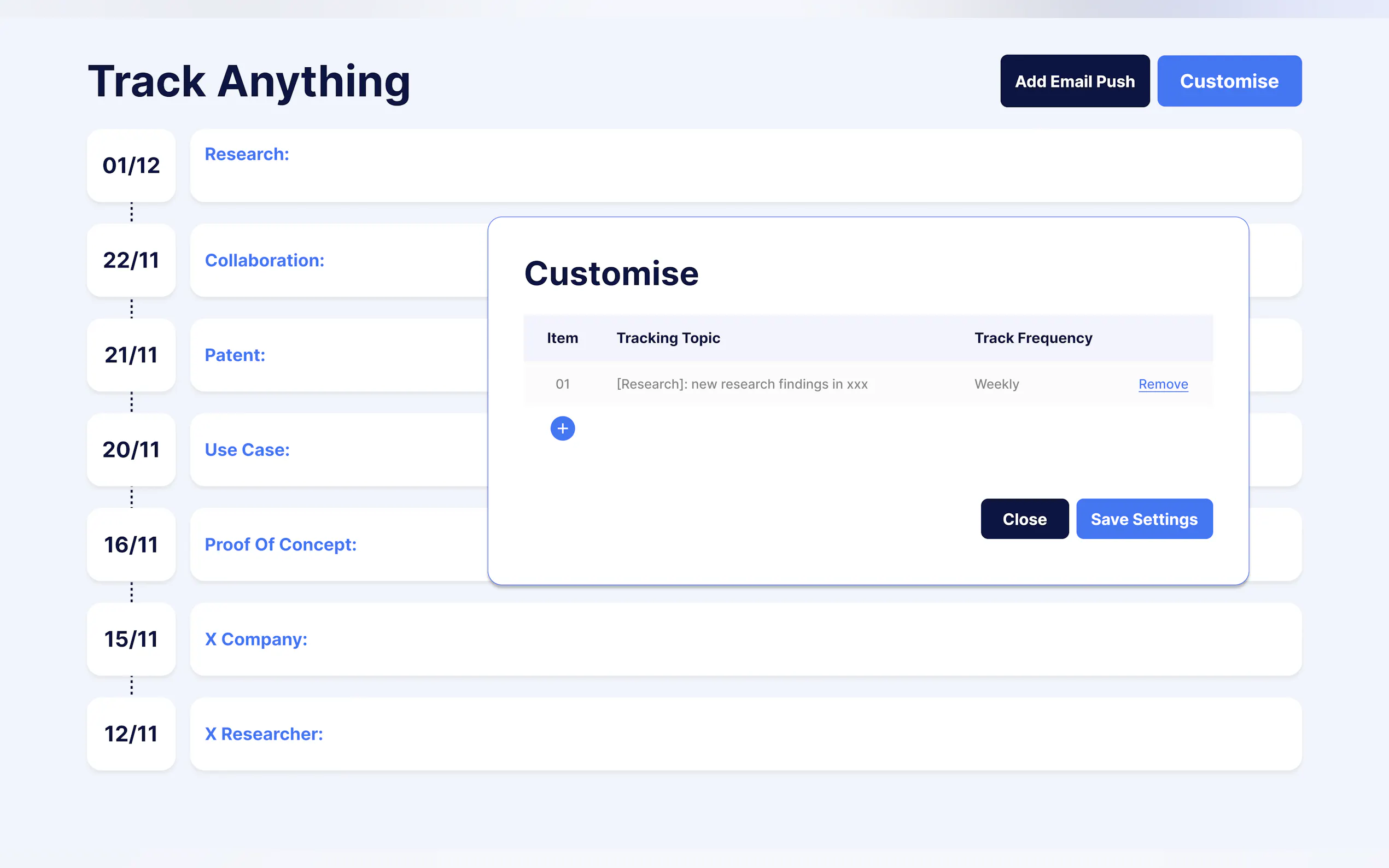
Task: Remove the Research tracking topic
Action: (x=1163, y=384)
